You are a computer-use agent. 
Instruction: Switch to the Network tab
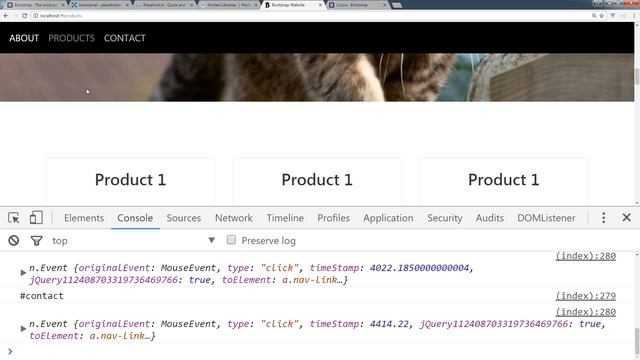point(234,218)
